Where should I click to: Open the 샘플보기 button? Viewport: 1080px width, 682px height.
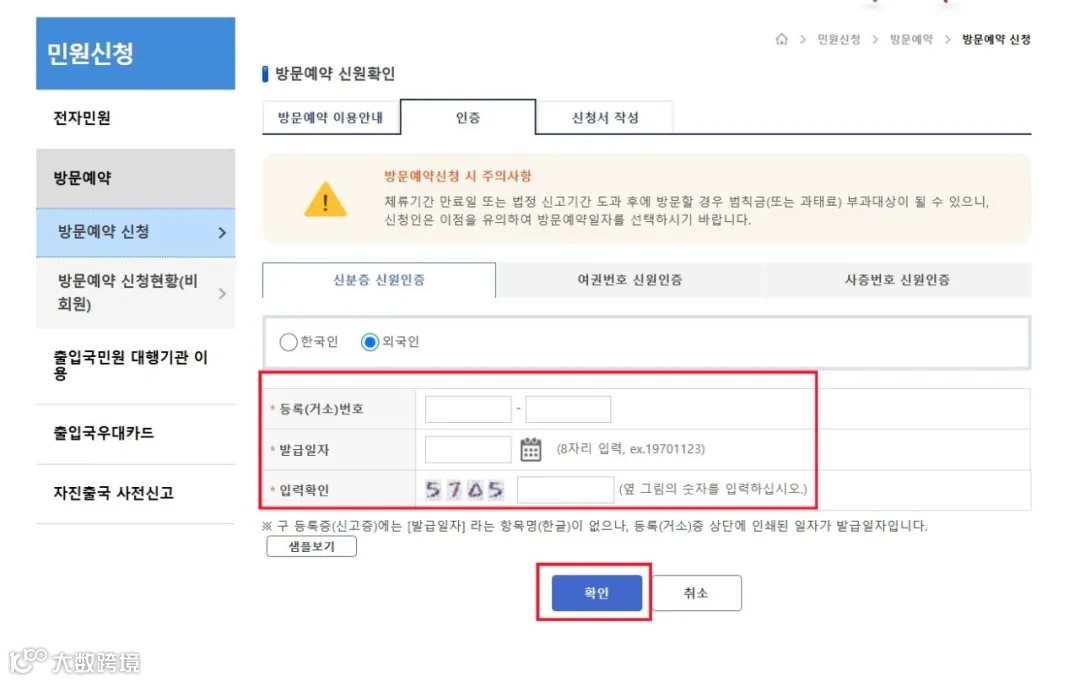311,546
